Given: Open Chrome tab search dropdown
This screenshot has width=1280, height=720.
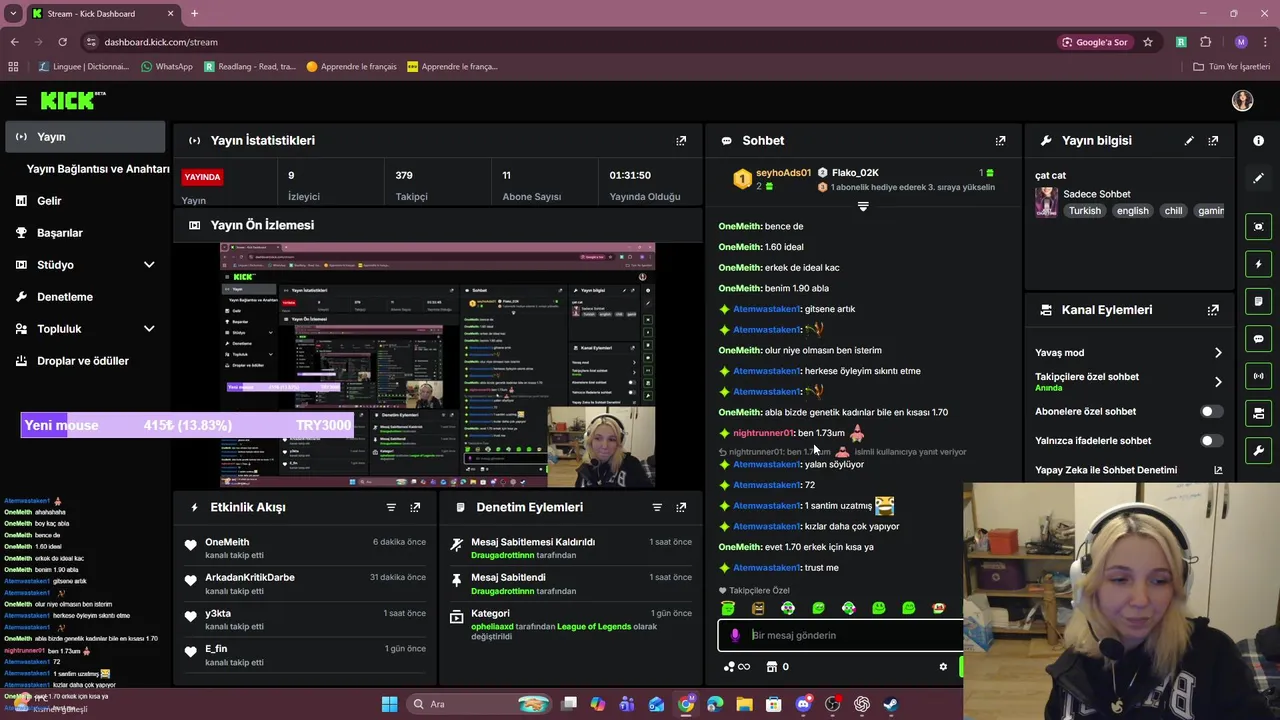Looking at the screenshot, I should 13,13.
